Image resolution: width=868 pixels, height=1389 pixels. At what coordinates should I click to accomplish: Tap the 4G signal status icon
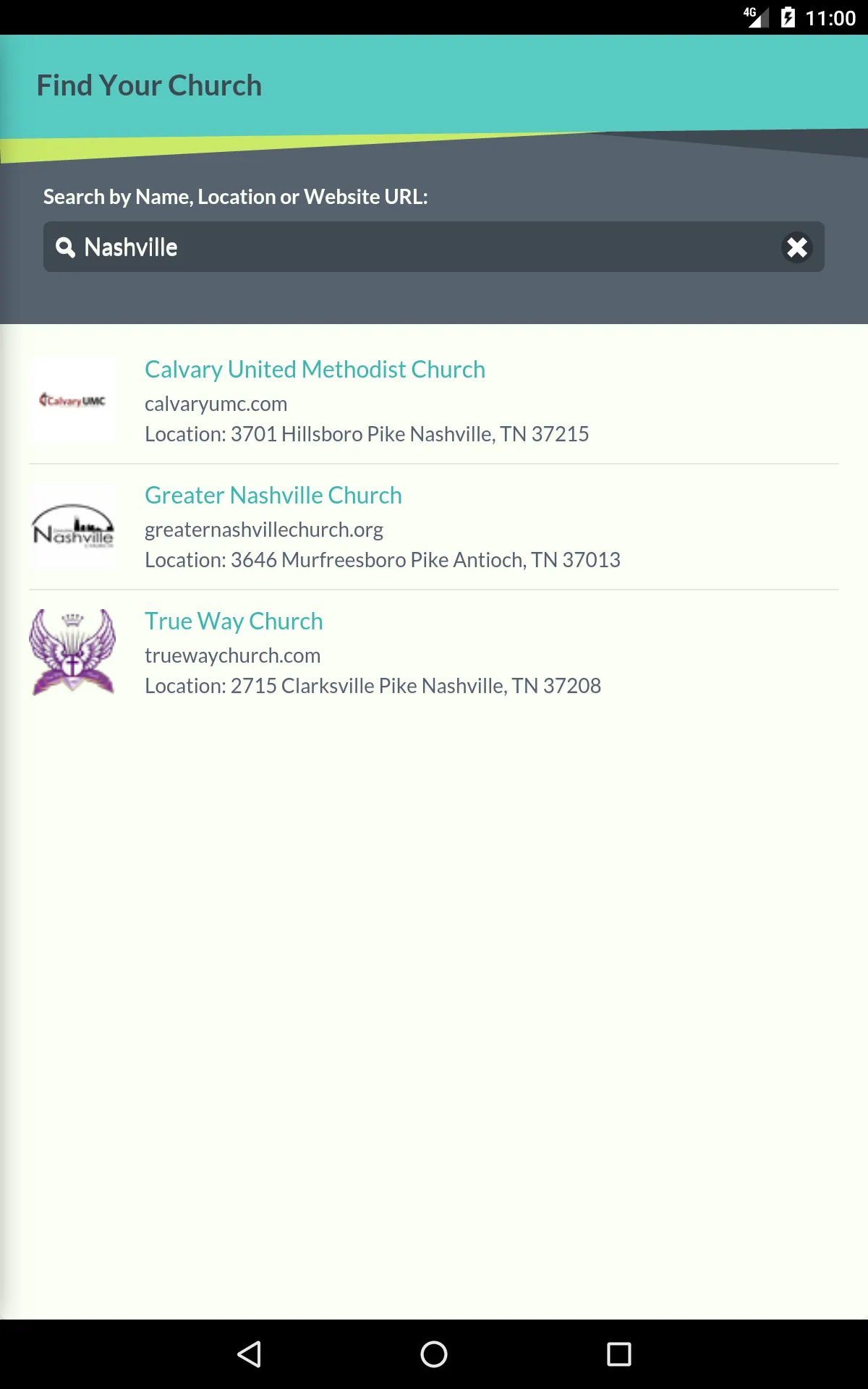click(x=756, y=17)
